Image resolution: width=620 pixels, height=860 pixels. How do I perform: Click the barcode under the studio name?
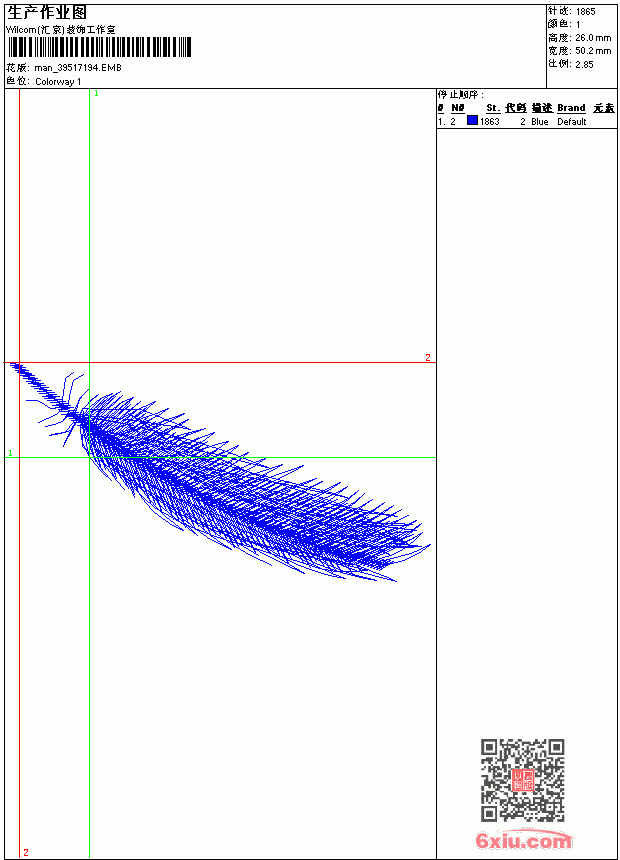pos(99,47)
